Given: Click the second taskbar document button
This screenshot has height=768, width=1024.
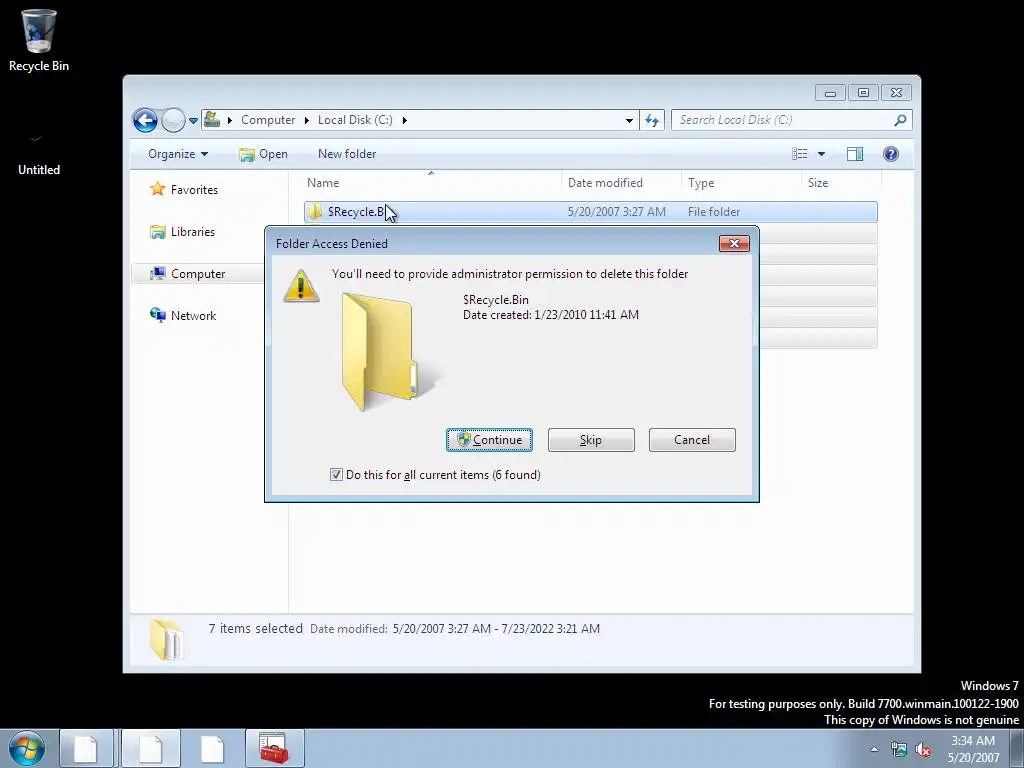Looking at the screenshot, I should click(150, 748).
